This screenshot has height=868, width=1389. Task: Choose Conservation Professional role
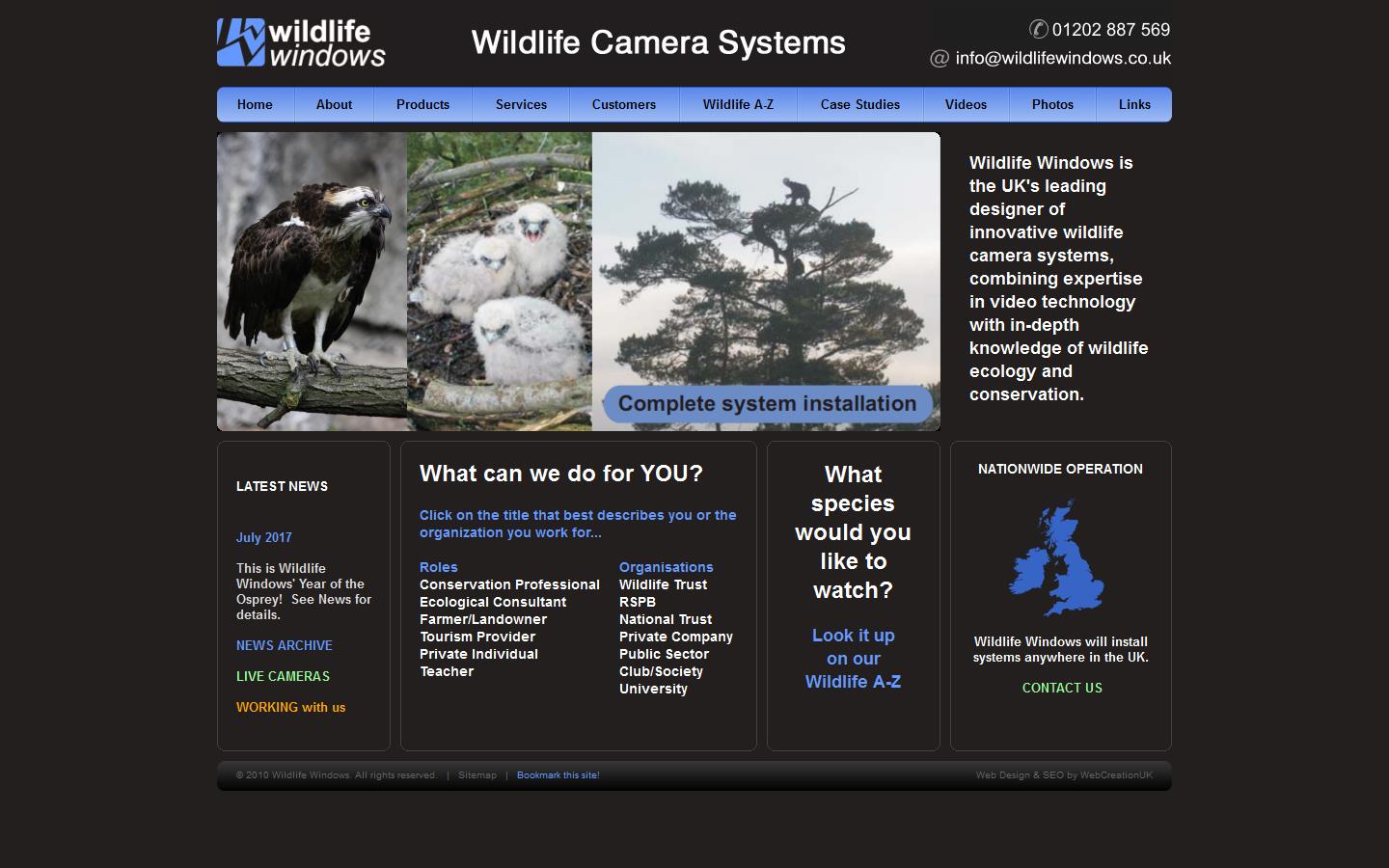point(509,584)
